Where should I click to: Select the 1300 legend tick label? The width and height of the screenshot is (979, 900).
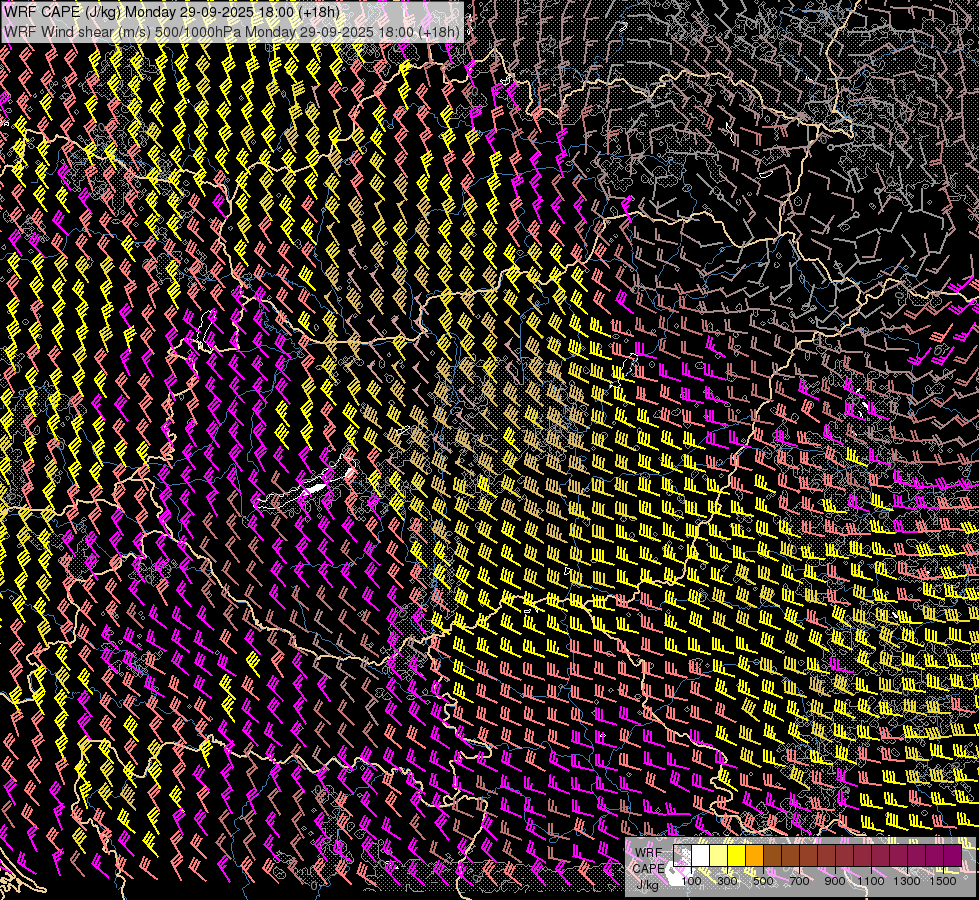coord(907,881)
